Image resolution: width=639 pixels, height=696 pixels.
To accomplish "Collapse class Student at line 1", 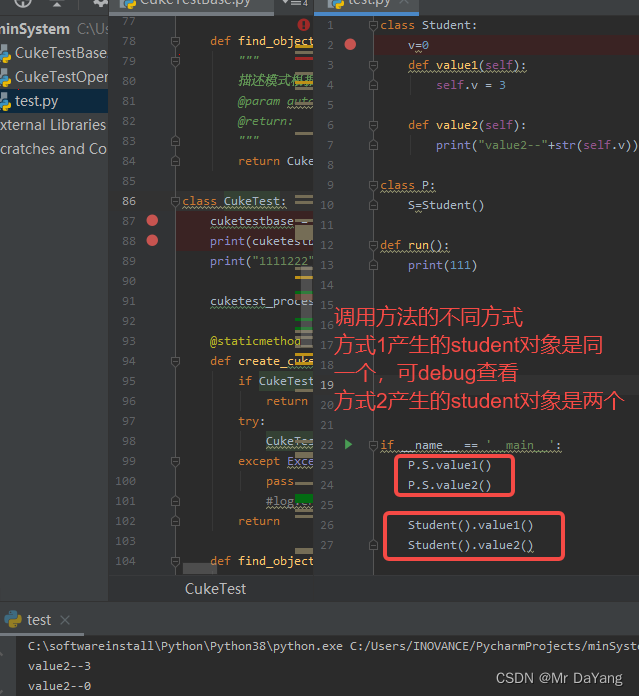I will pyautogui.click(x=373, y=25).
